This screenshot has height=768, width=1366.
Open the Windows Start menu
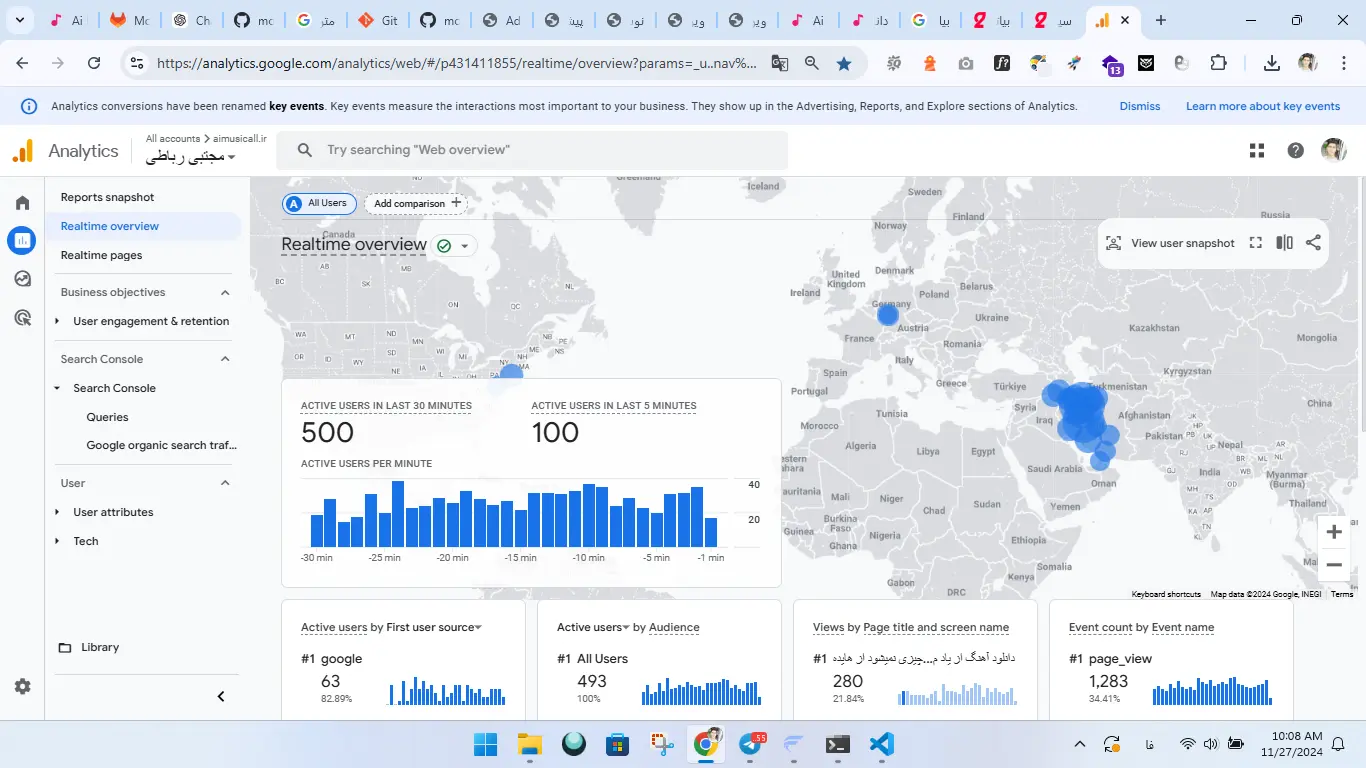[485, 744]
